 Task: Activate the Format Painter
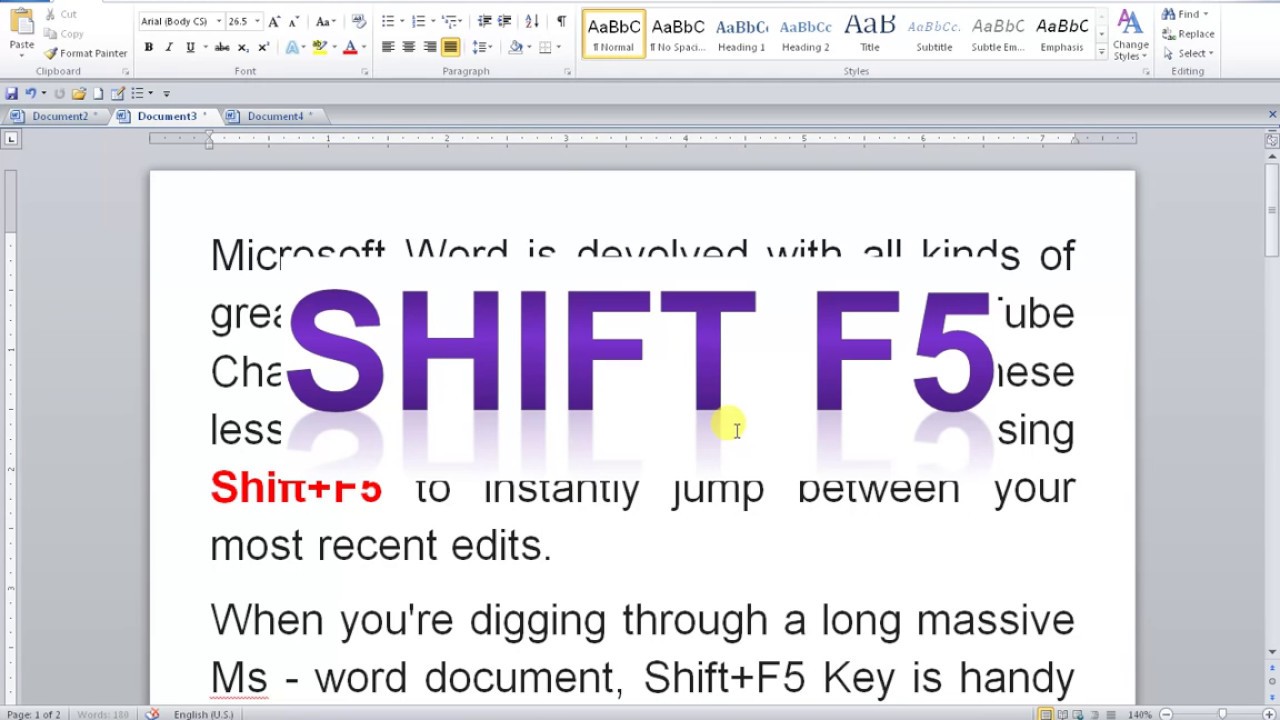coord(85,53)
